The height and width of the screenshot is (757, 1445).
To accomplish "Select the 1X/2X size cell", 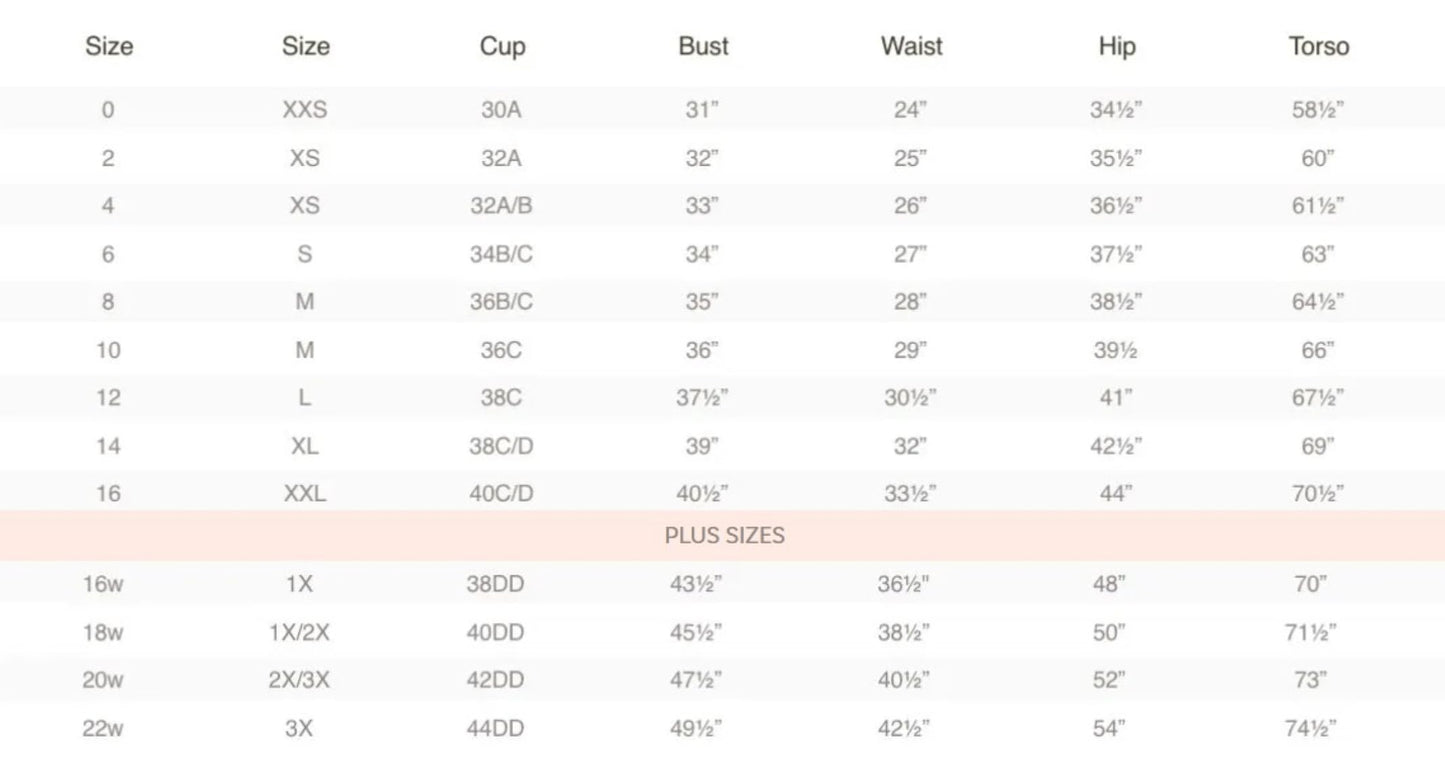I will 299,633.
